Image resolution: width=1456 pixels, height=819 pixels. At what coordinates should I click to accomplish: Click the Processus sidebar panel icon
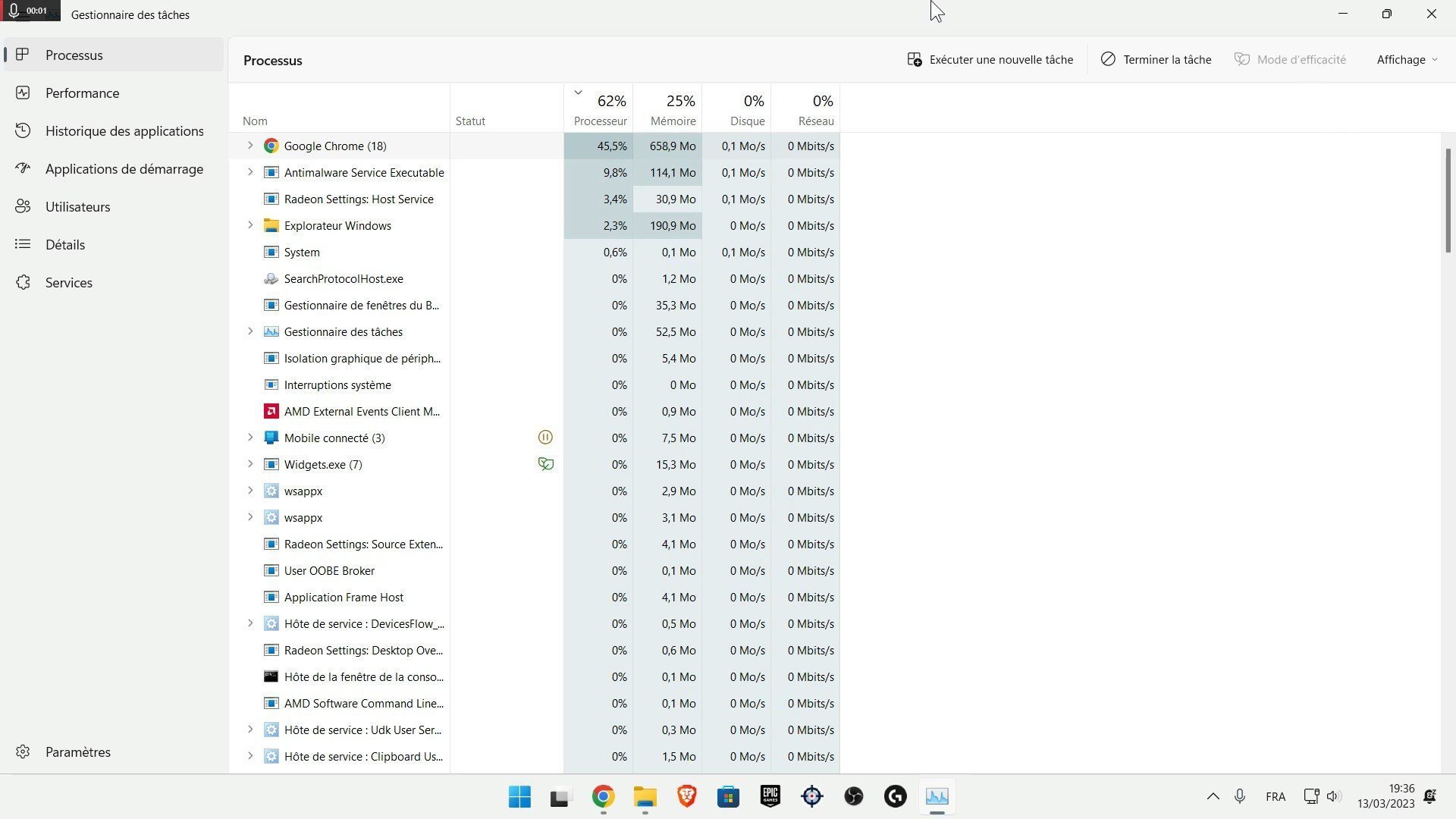coord(23,54)
